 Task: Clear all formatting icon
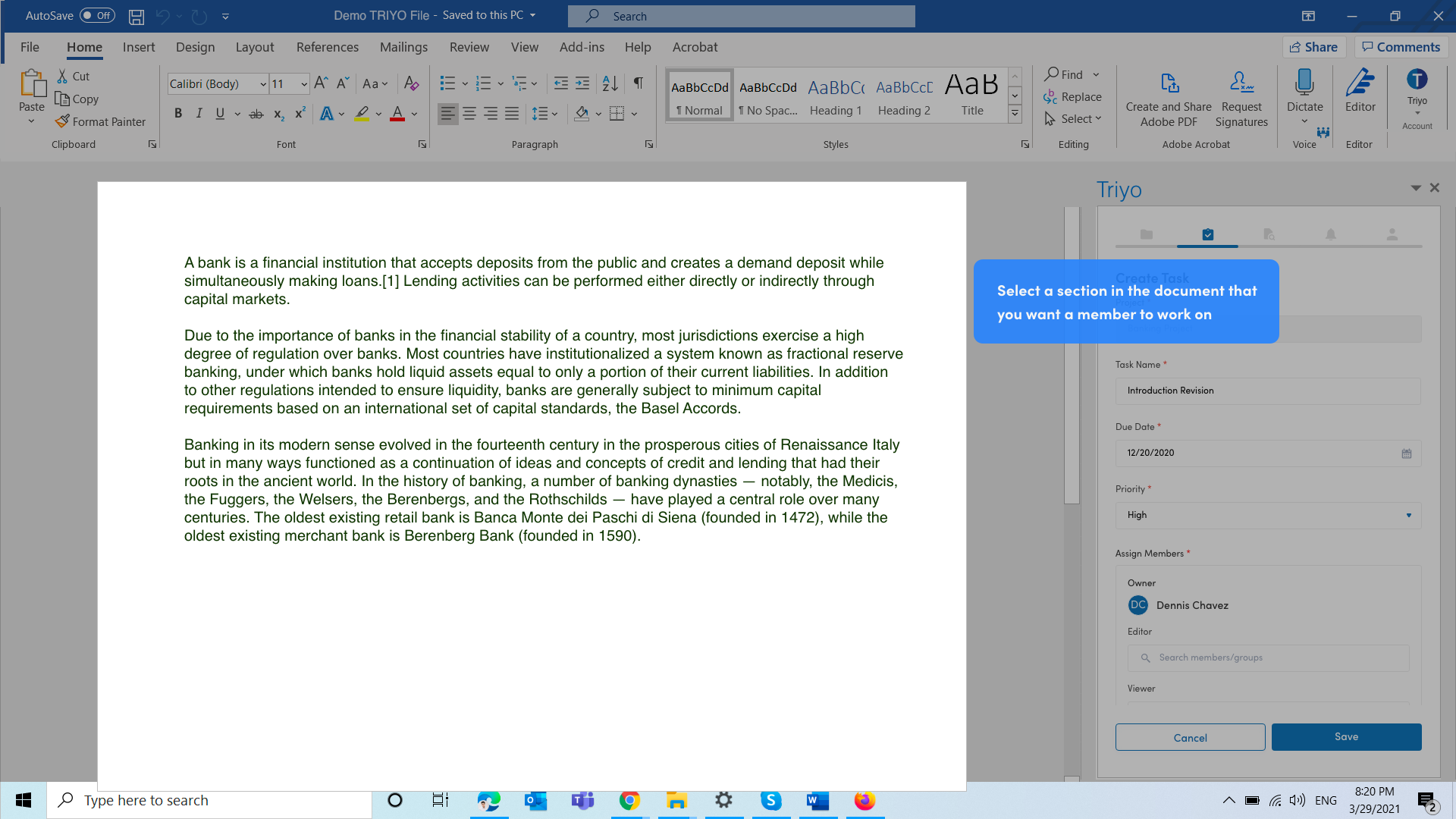tap(411, 83)
